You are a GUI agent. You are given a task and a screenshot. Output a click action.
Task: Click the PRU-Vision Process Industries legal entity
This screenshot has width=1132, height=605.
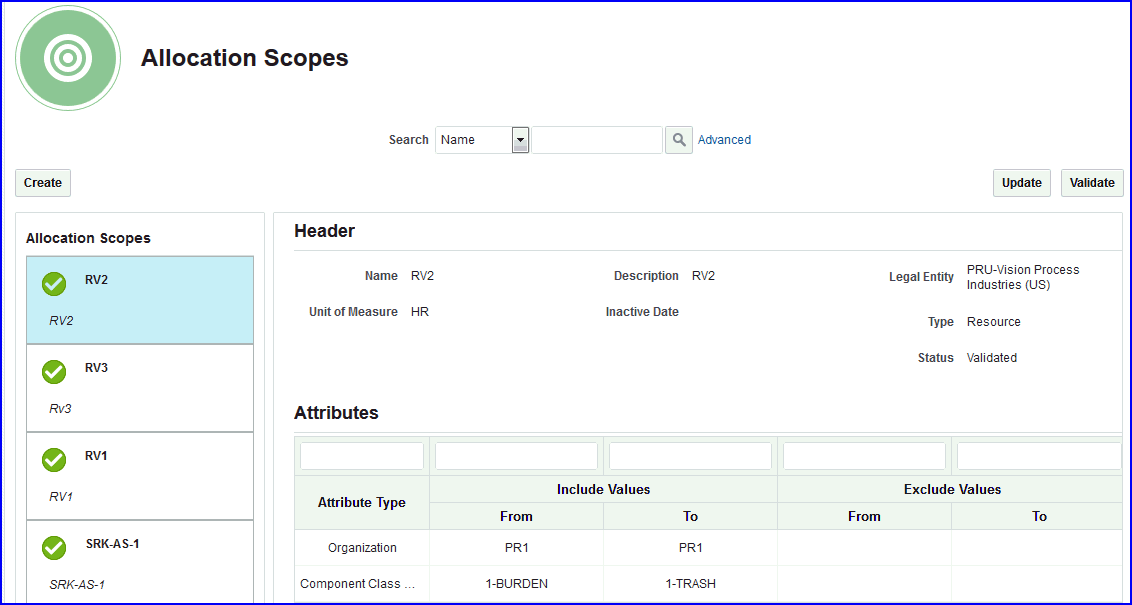[x=1023, y=277]
